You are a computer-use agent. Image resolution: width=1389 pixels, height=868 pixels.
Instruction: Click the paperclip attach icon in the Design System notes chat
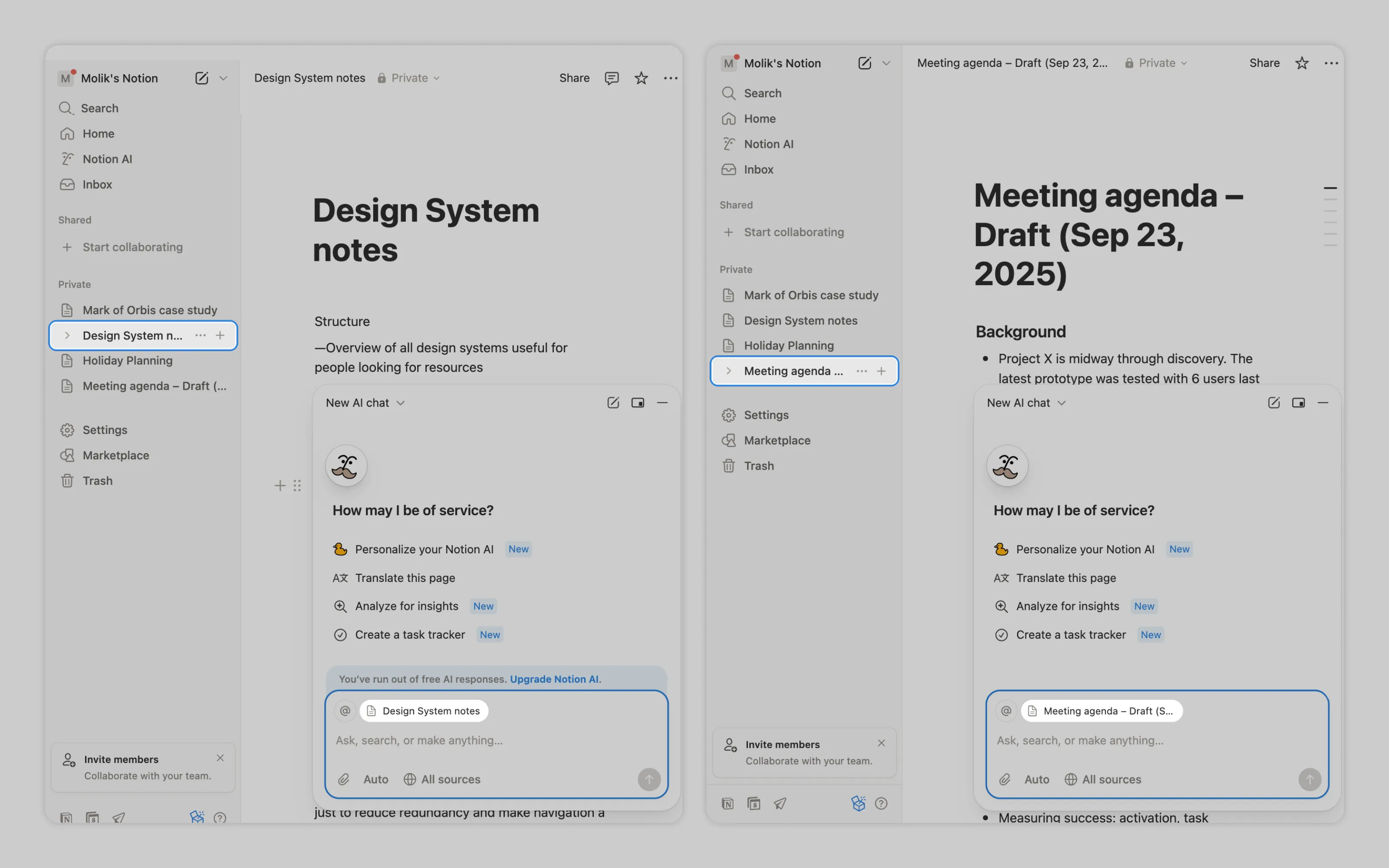[x=344, y=779]
